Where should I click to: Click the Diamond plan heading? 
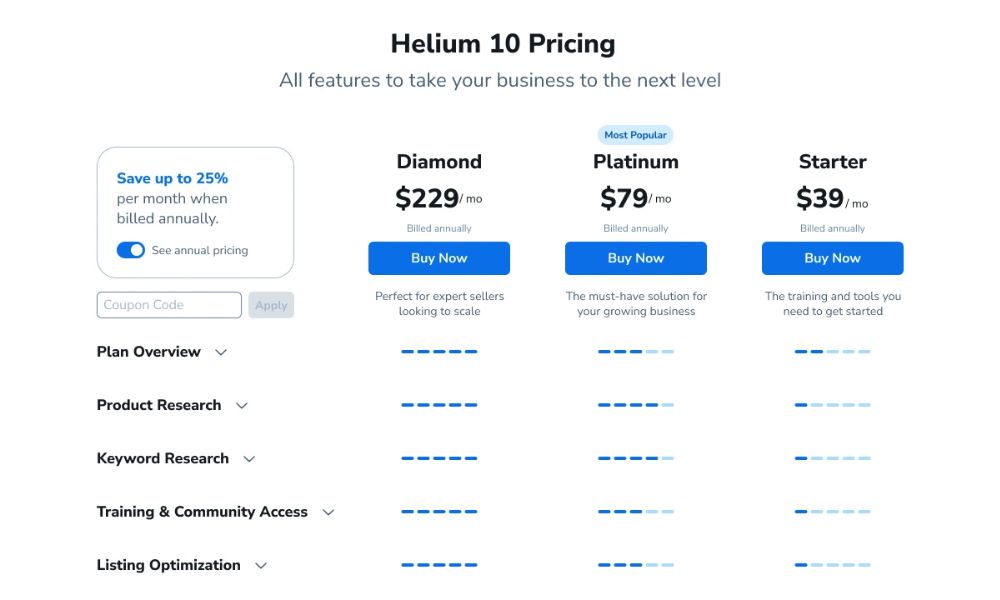pyautogui.click(x=438, y=161)
